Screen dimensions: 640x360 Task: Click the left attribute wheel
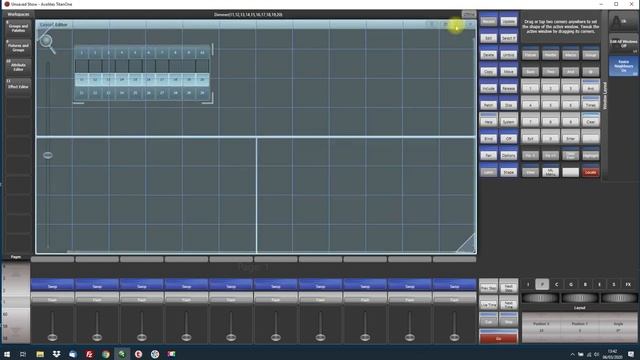click(540, 298)
